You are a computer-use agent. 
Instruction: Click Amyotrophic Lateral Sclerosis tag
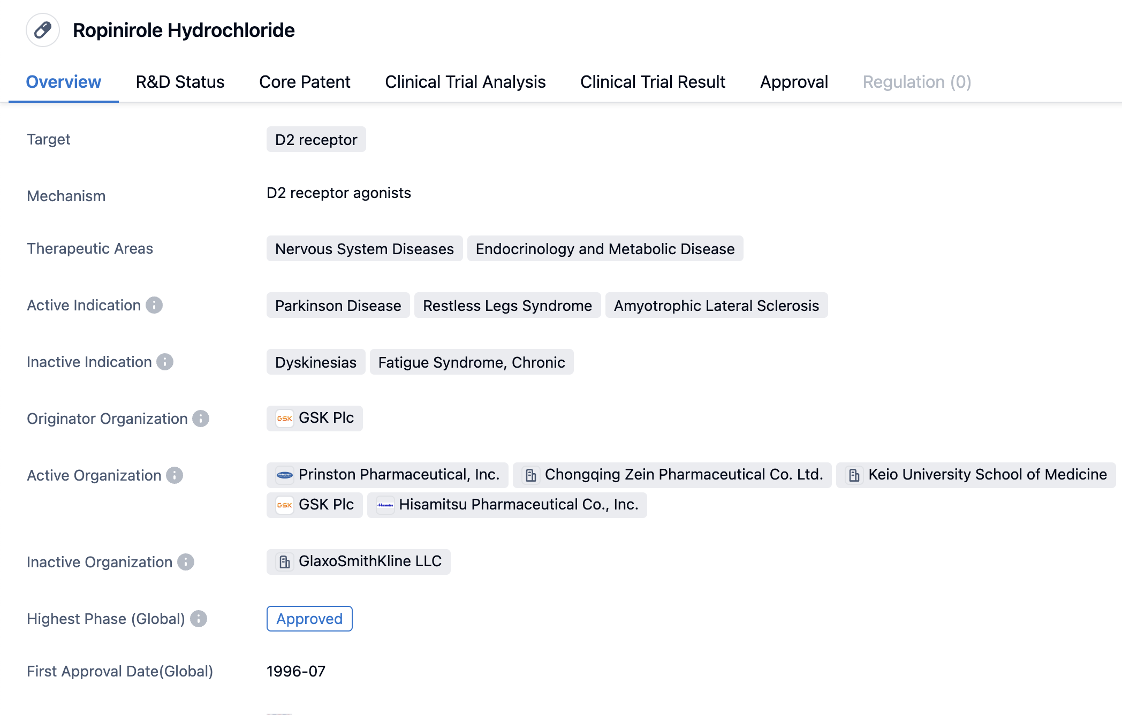[716, 306]
